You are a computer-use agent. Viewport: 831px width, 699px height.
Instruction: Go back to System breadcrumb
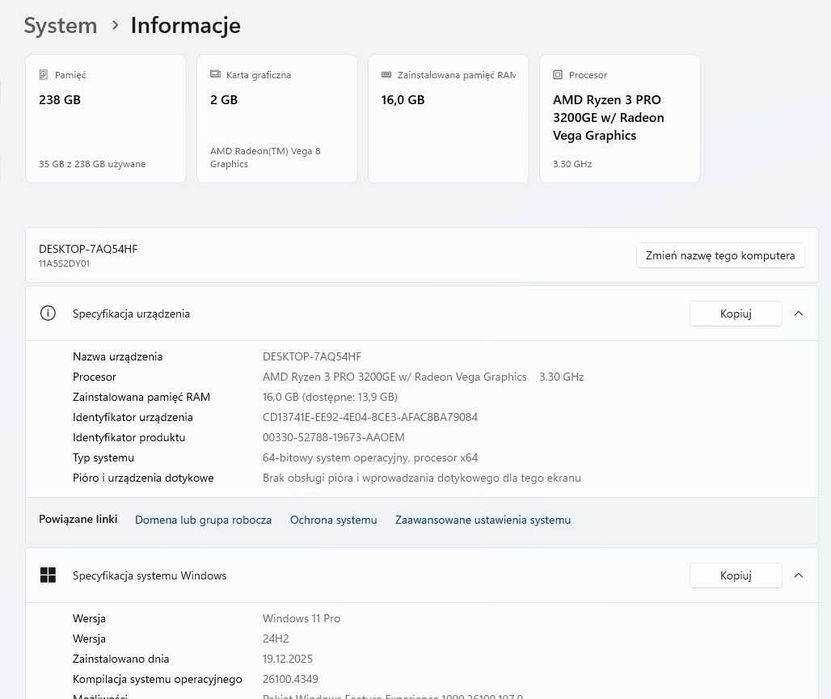(x=60, y=25)
